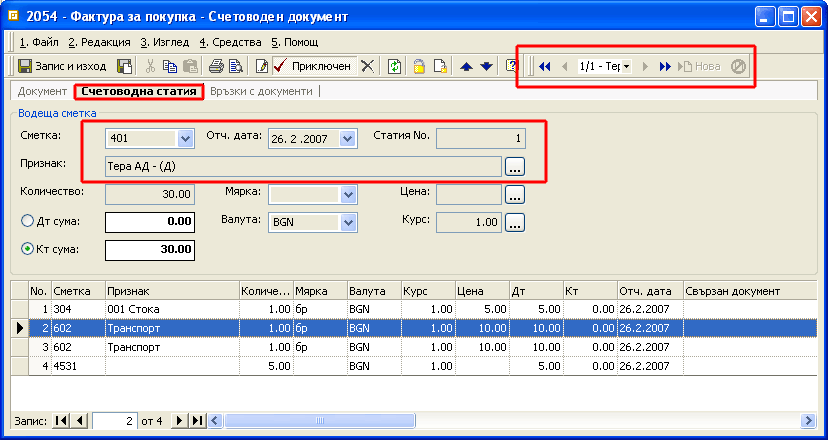Open print preview icon
Screen dimensions: 828x440
[236, 66]
